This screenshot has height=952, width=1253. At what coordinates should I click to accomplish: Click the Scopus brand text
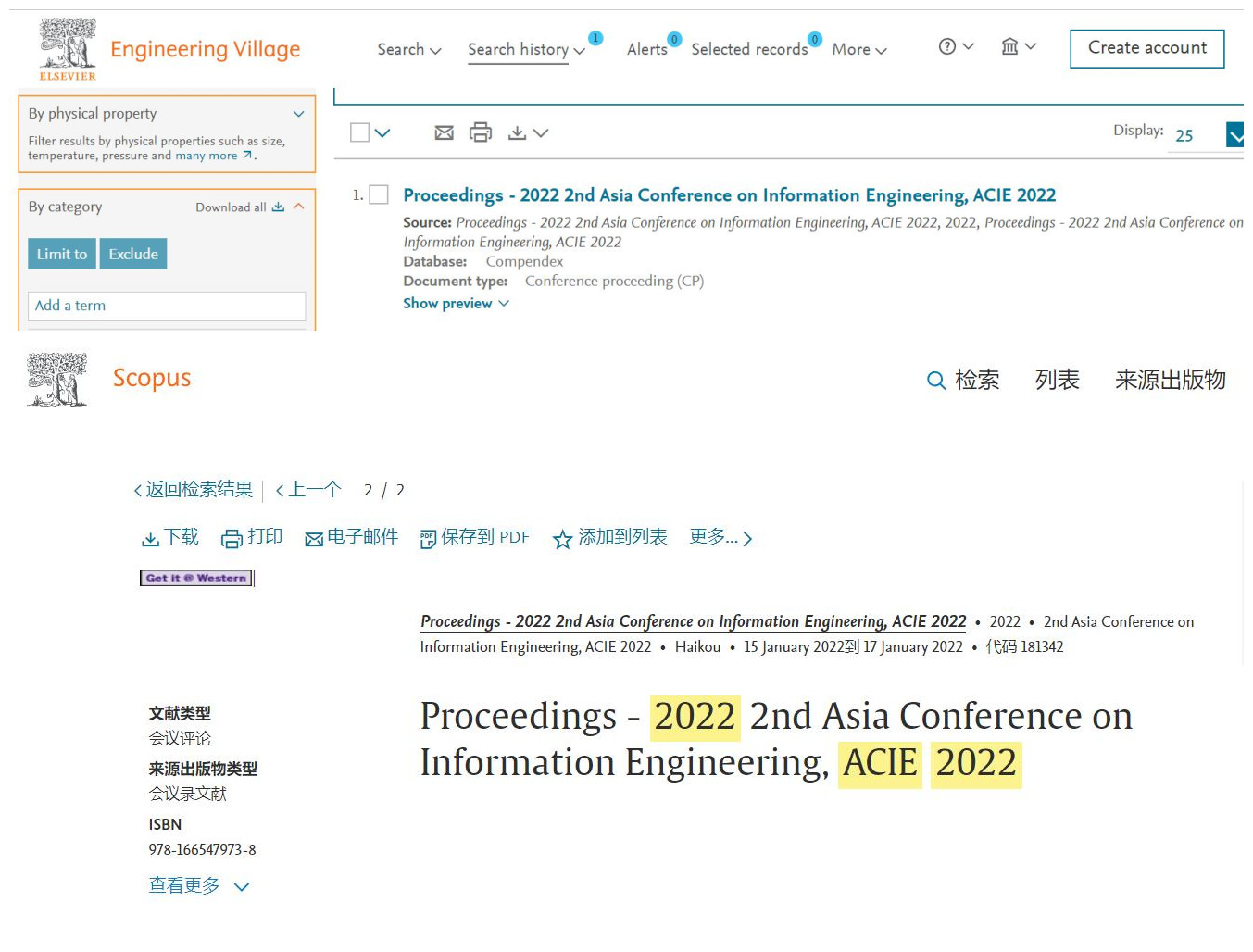[x=152, y=378]
